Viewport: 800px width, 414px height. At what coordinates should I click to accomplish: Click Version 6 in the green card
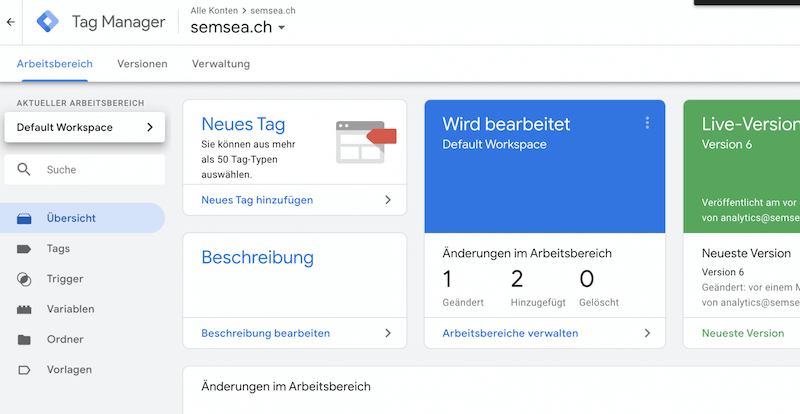[727, 144]
